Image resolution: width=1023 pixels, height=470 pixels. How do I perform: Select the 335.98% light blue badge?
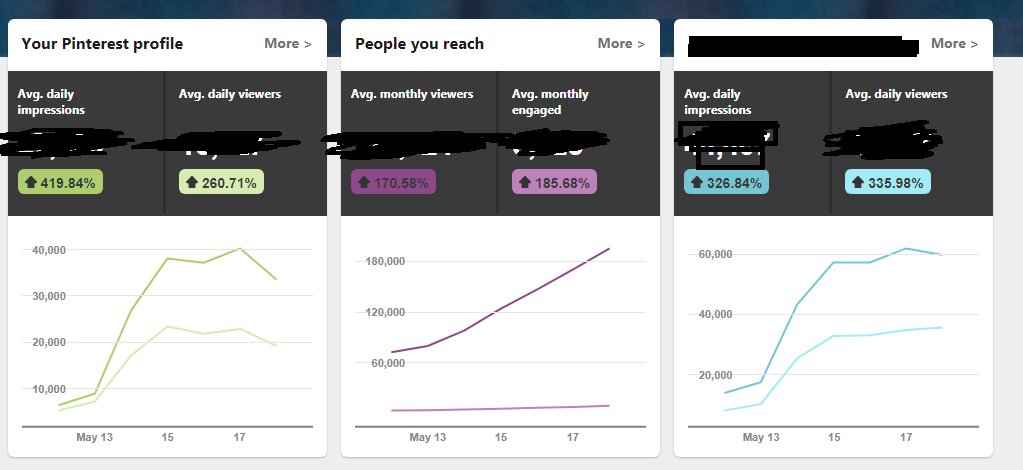pos(888,182)
